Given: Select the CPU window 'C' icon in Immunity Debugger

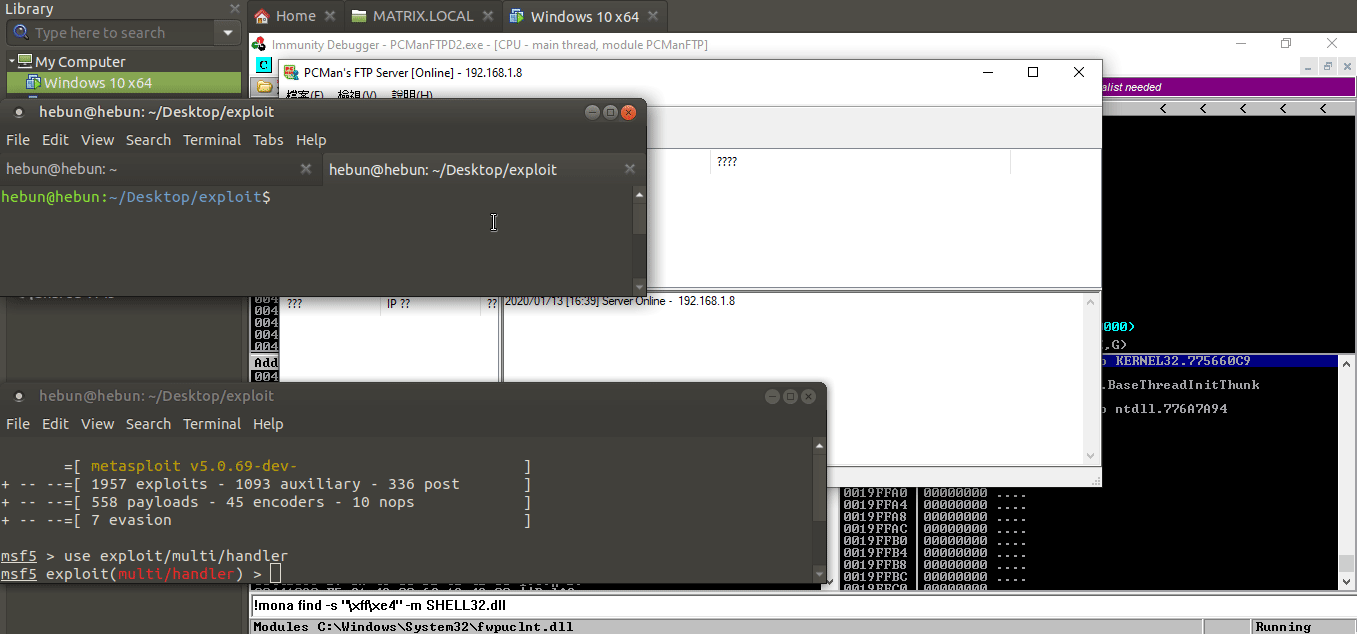Looking at the screenshot, I should pos(262,64).
